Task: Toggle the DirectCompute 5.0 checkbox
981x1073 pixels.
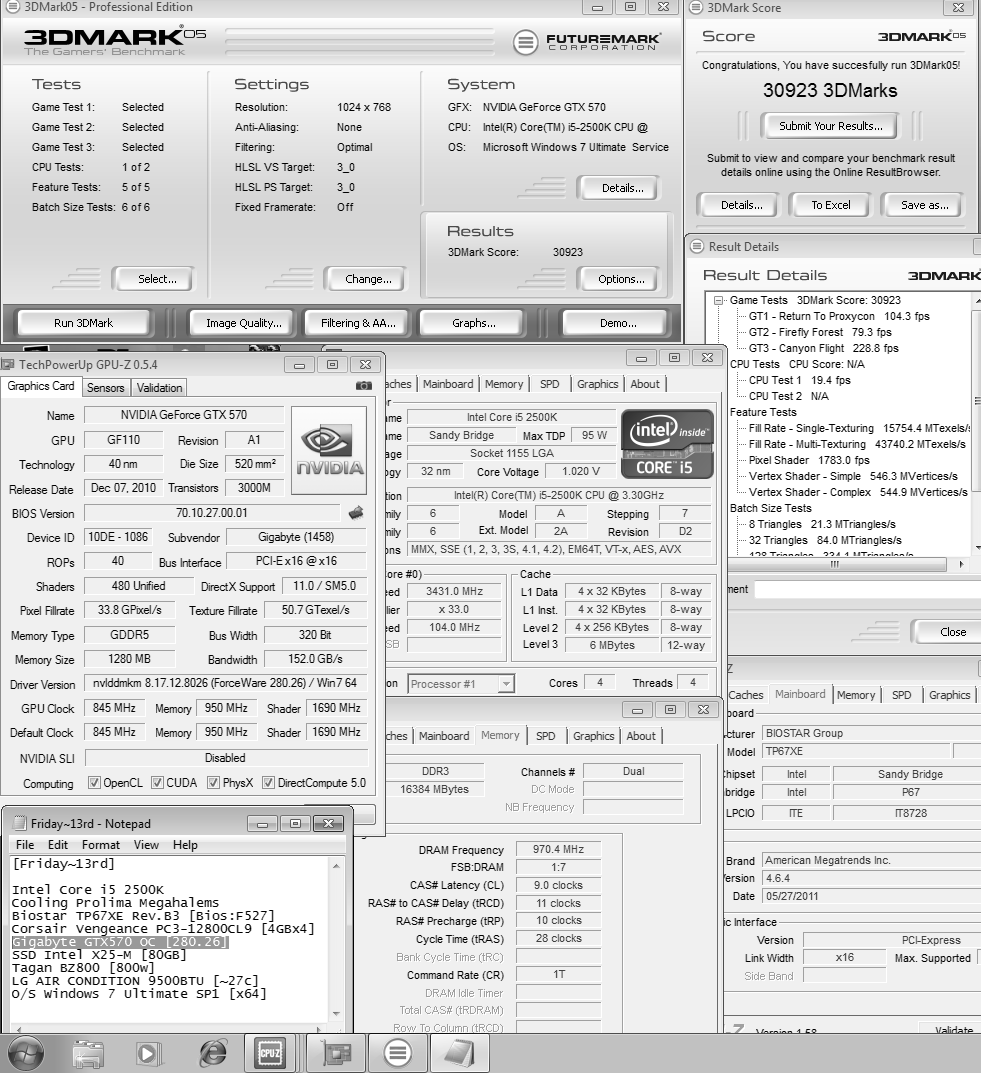Action: click(268, 783)
